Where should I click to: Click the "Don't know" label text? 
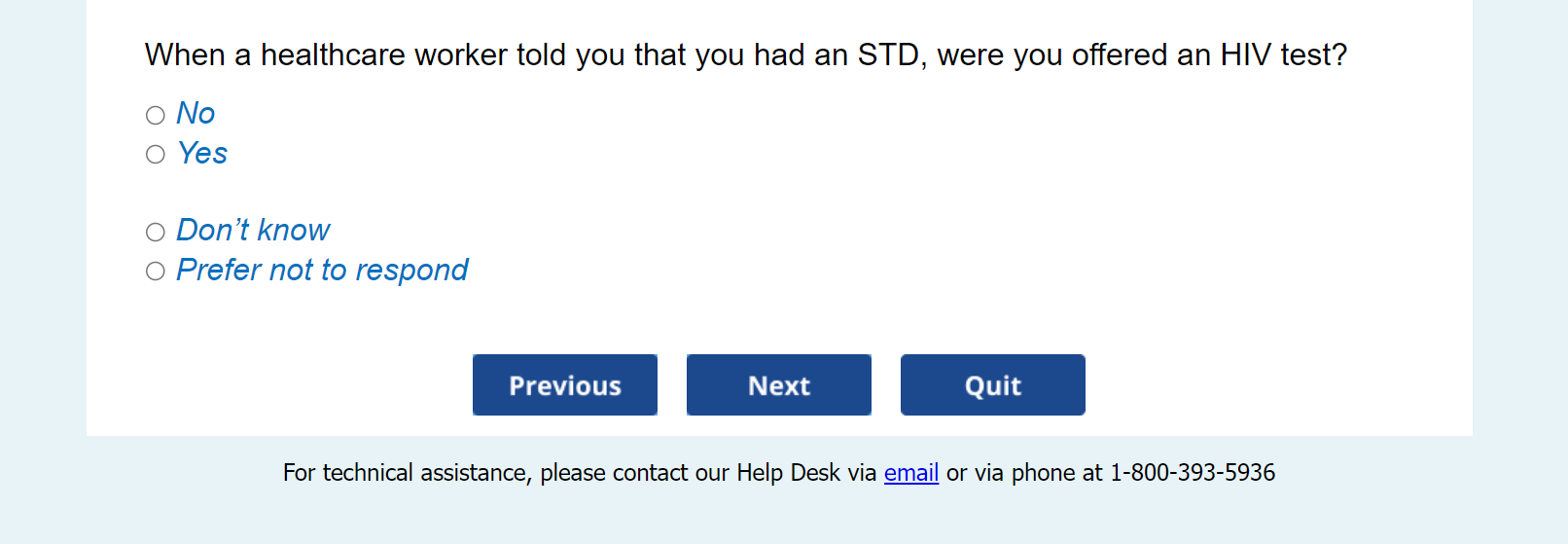tap(253, 231)
